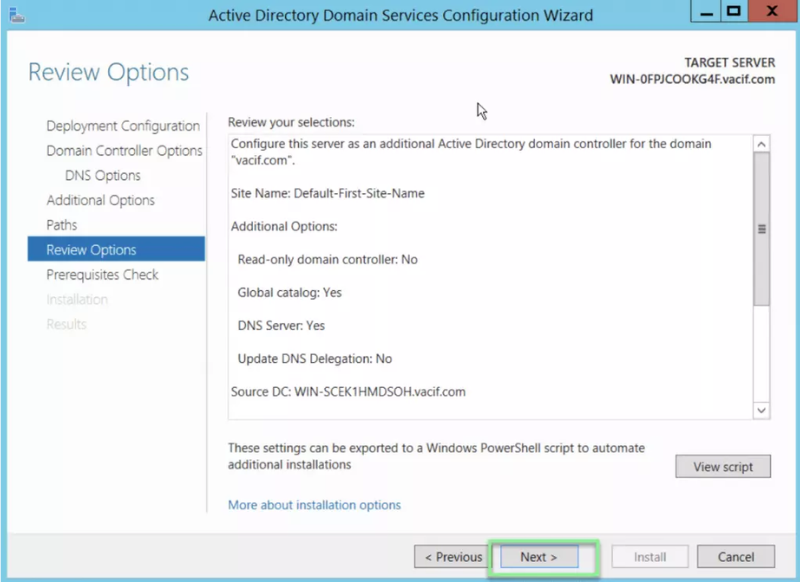Screen dimensions: 800x582
Task: Open the Paths step
Action: coord(61,225)
